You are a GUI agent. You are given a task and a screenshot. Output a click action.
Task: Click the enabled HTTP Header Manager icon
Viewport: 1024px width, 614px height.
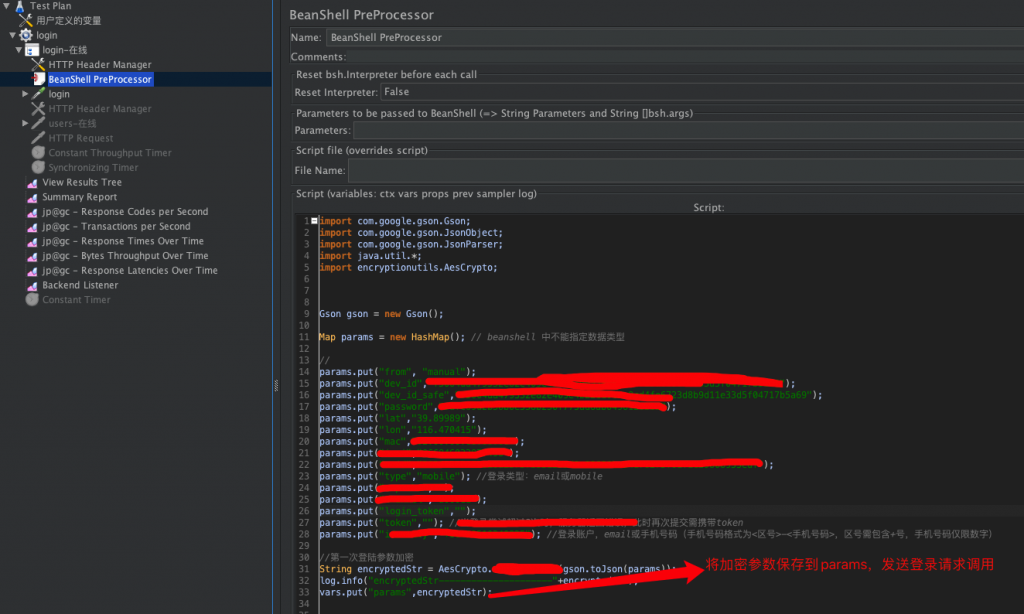pos(38,65)
